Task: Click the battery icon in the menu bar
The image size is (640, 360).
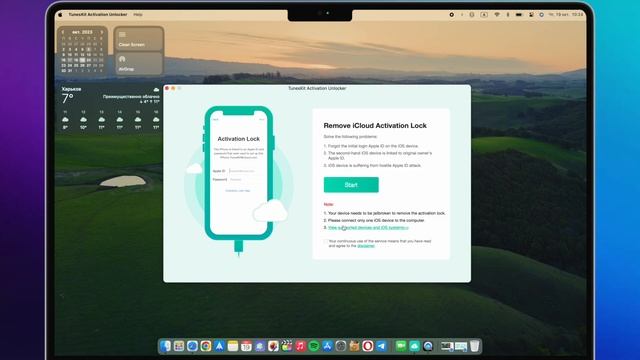Action: click(x=519, y=14)
